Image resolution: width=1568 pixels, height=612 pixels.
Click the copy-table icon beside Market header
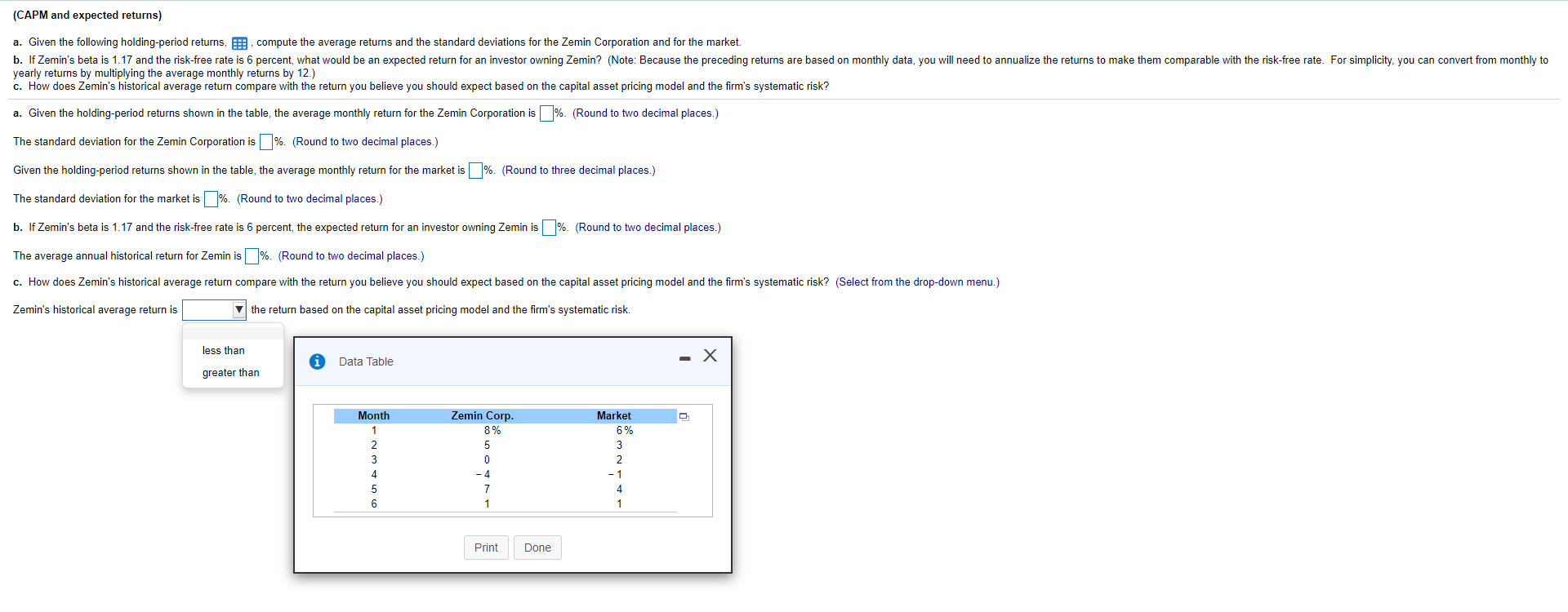[684, 416]
